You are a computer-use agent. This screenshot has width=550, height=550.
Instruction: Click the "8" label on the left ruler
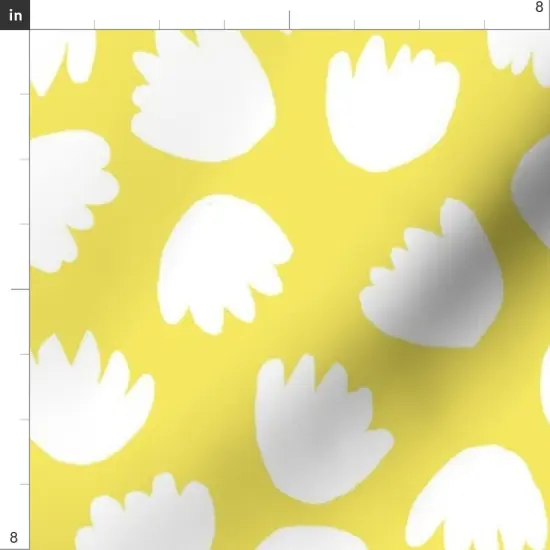coord(13,537)
